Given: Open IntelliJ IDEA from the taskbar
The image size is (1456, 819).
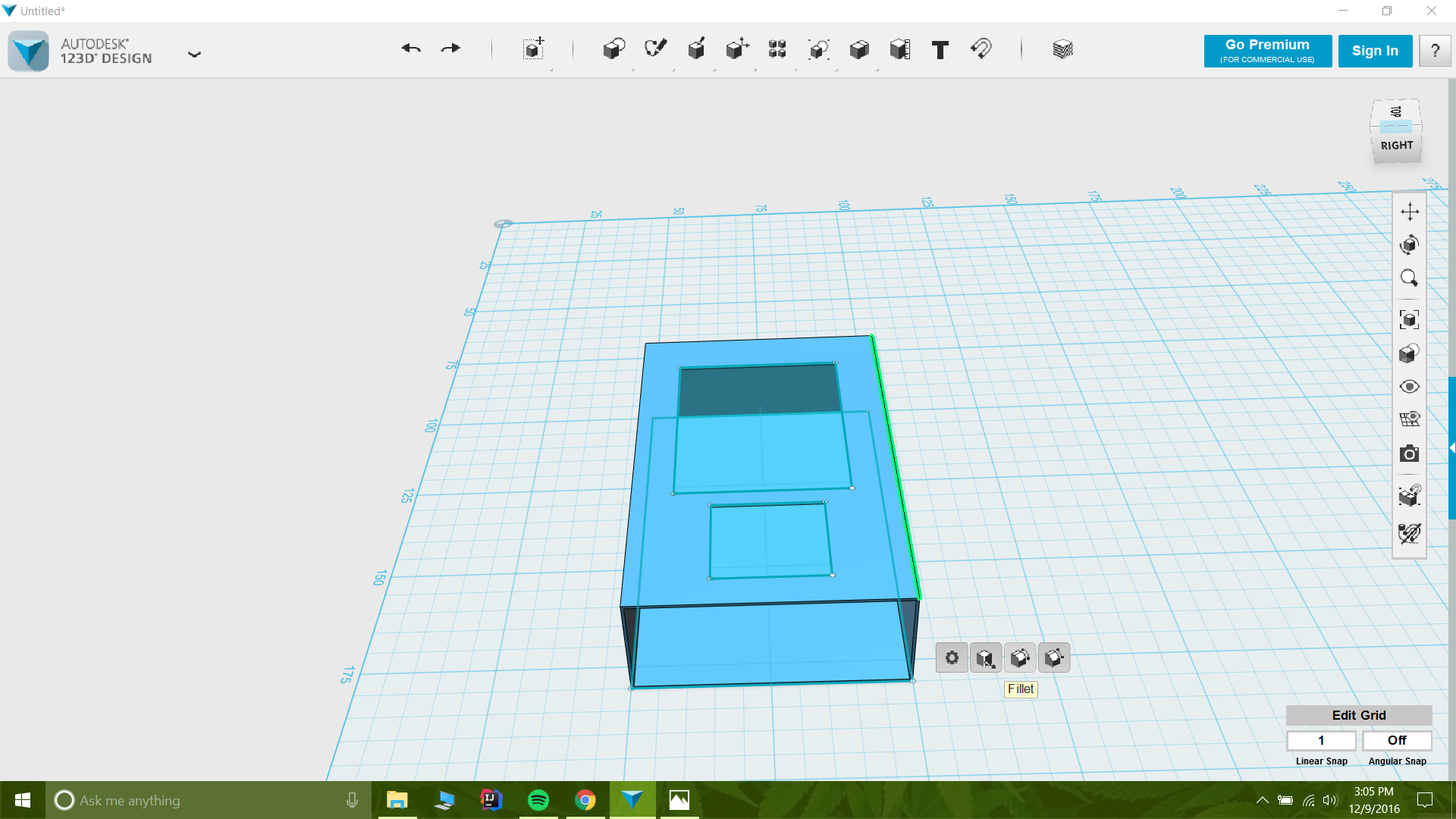Looking at the screenshot, I should 491,800.
